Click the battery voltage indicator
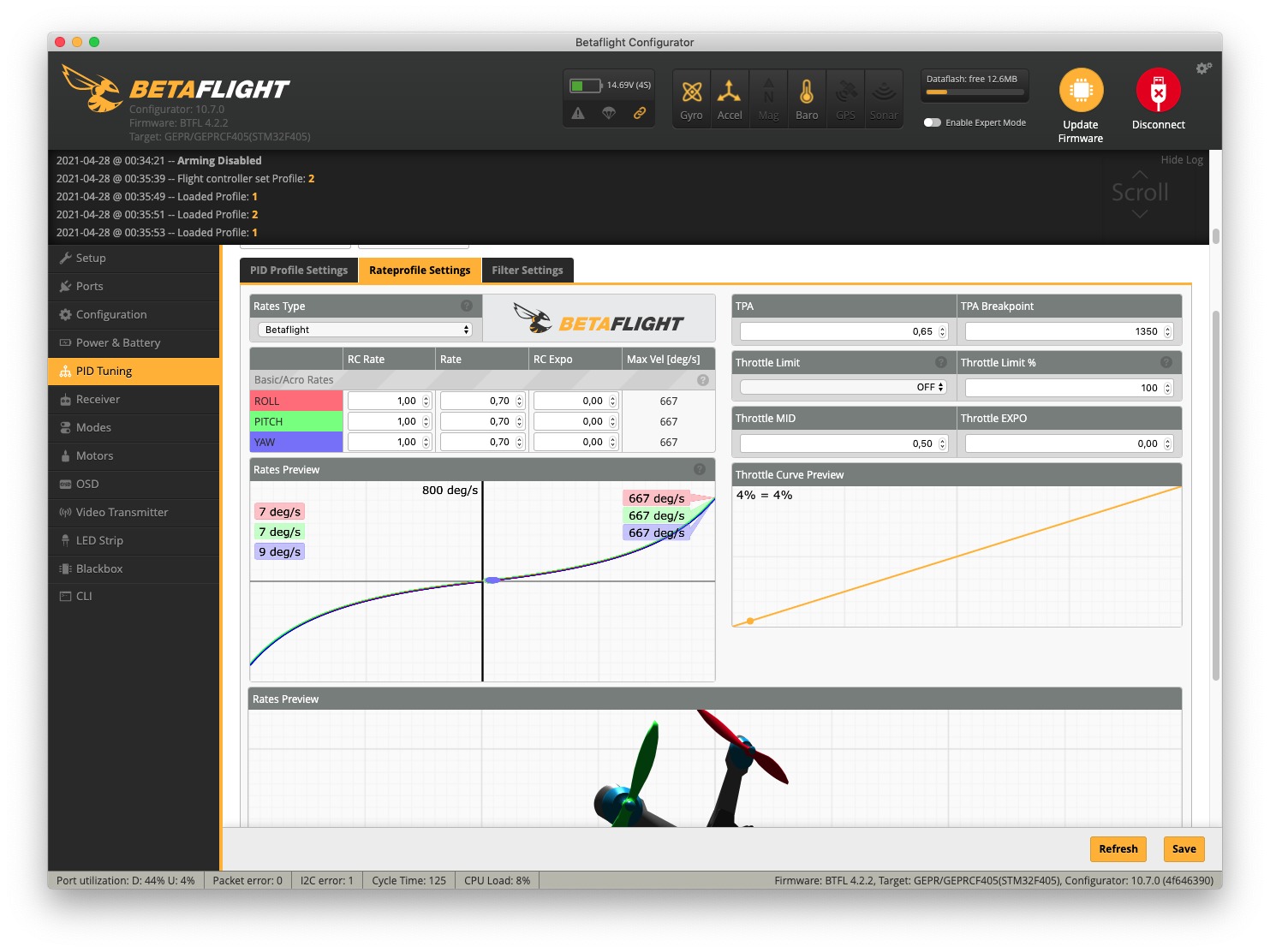This screenshot has width=1270, height=952. (610, 86)
